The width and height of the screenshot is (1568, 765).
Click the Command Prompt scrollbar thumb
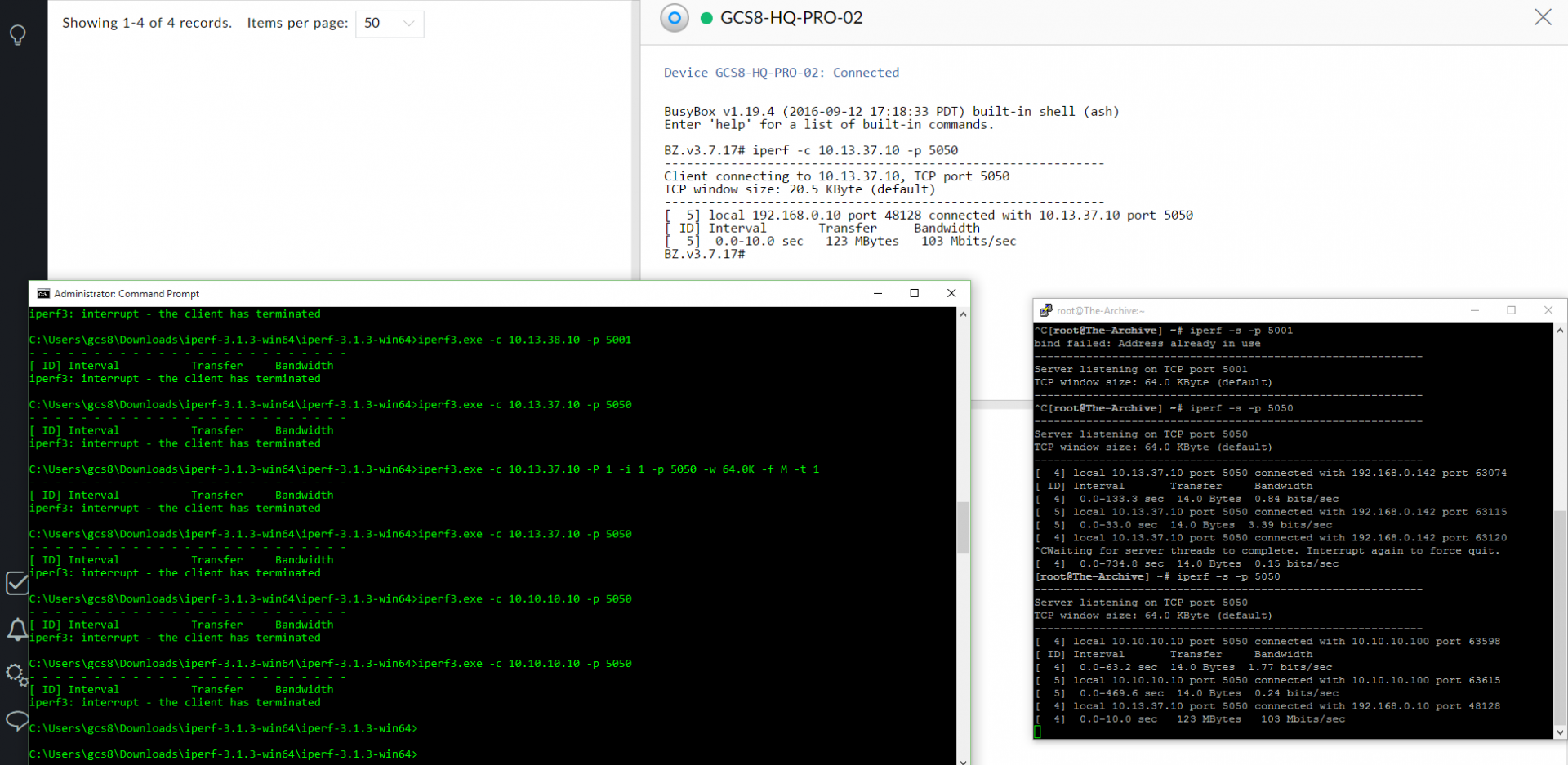pyautogui.click(x=964, y=527)
